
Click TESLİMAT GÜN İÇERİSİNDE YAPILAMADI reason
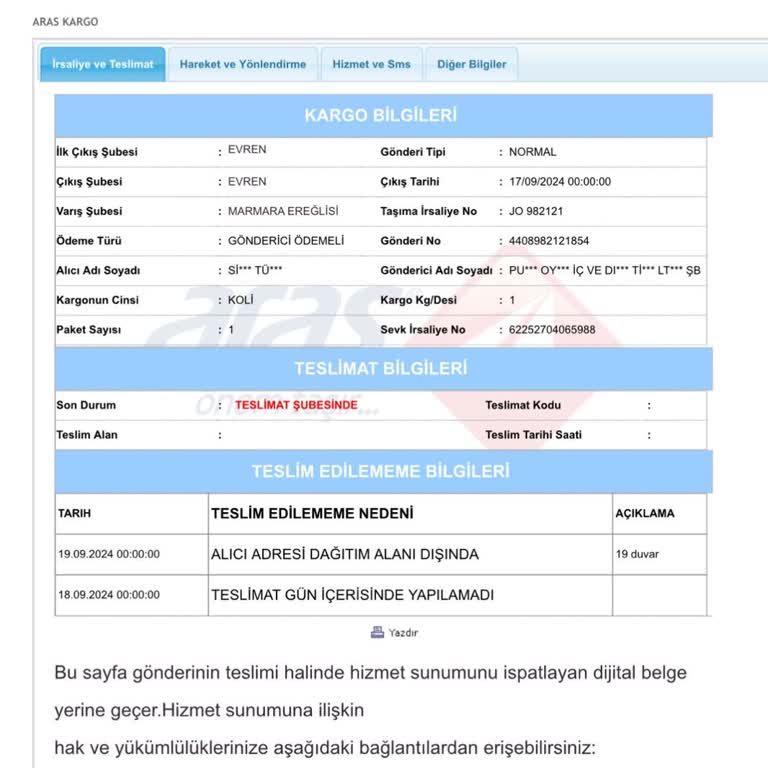pos(352,595)
